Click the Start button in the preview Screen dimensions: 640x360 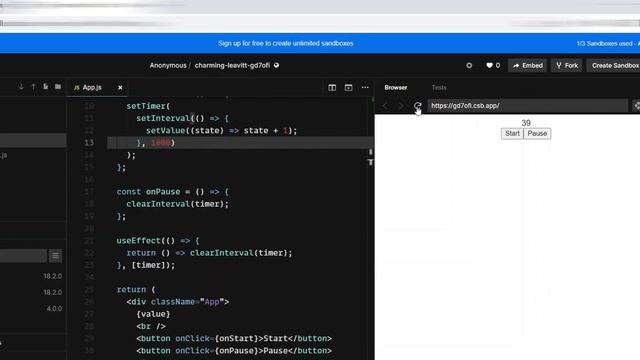coord(512,133)
